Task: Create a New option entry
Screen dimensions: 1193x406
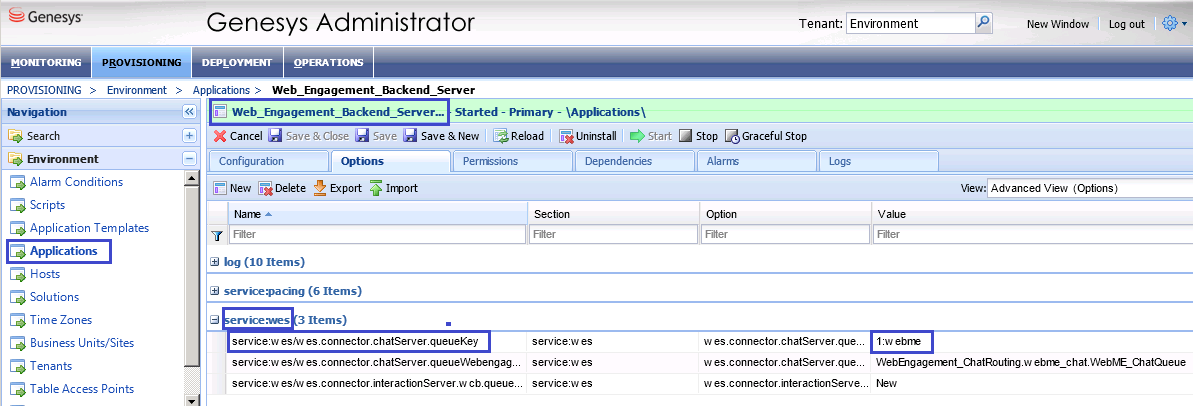Action: 232,188
